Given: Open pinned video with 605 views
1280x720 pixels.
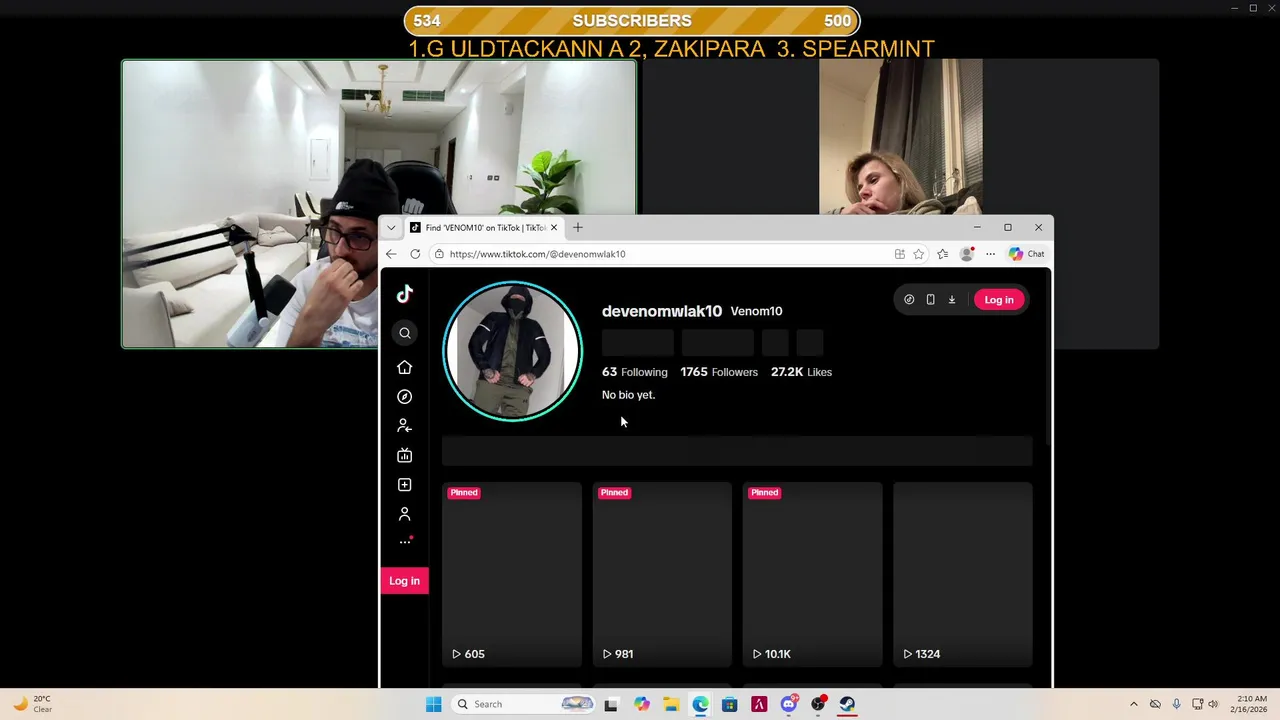Looking at the screenshot, I should (x=512, y=574).
